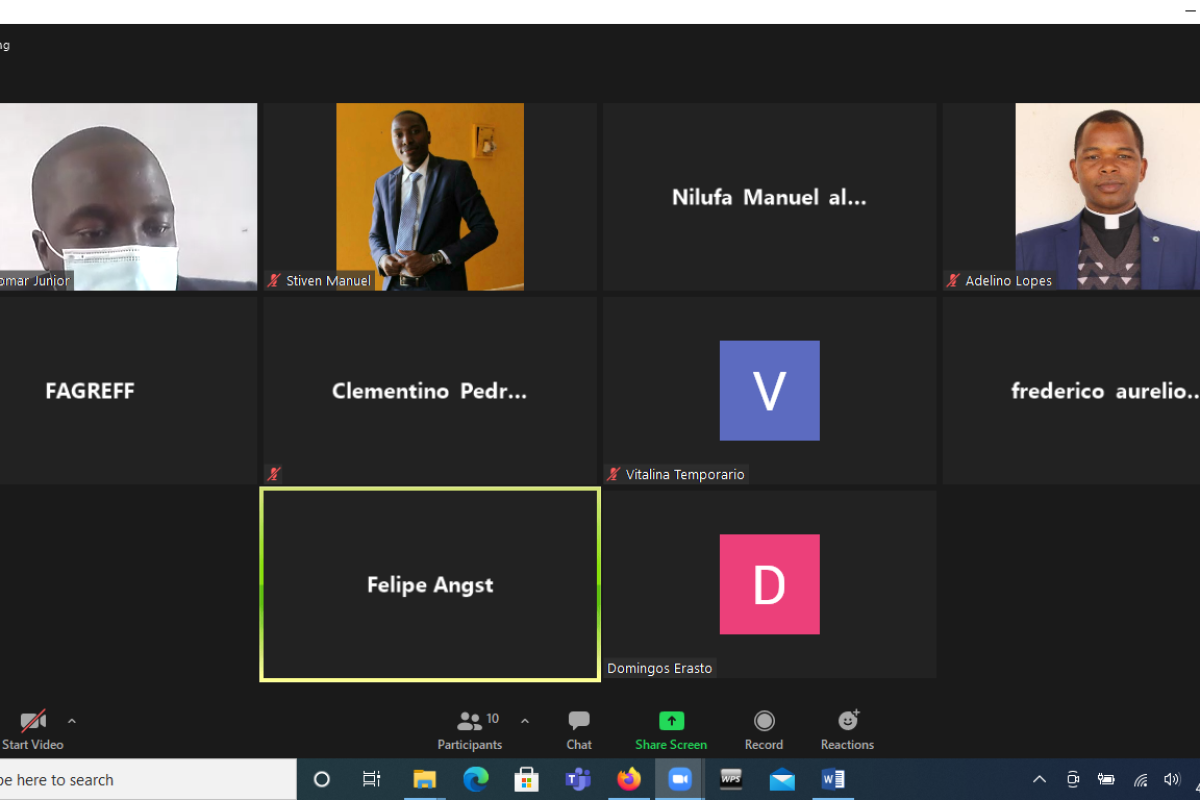Show hidden system tray icons
Viewport: 1200px width, 800px height.
coord(1039,779)
